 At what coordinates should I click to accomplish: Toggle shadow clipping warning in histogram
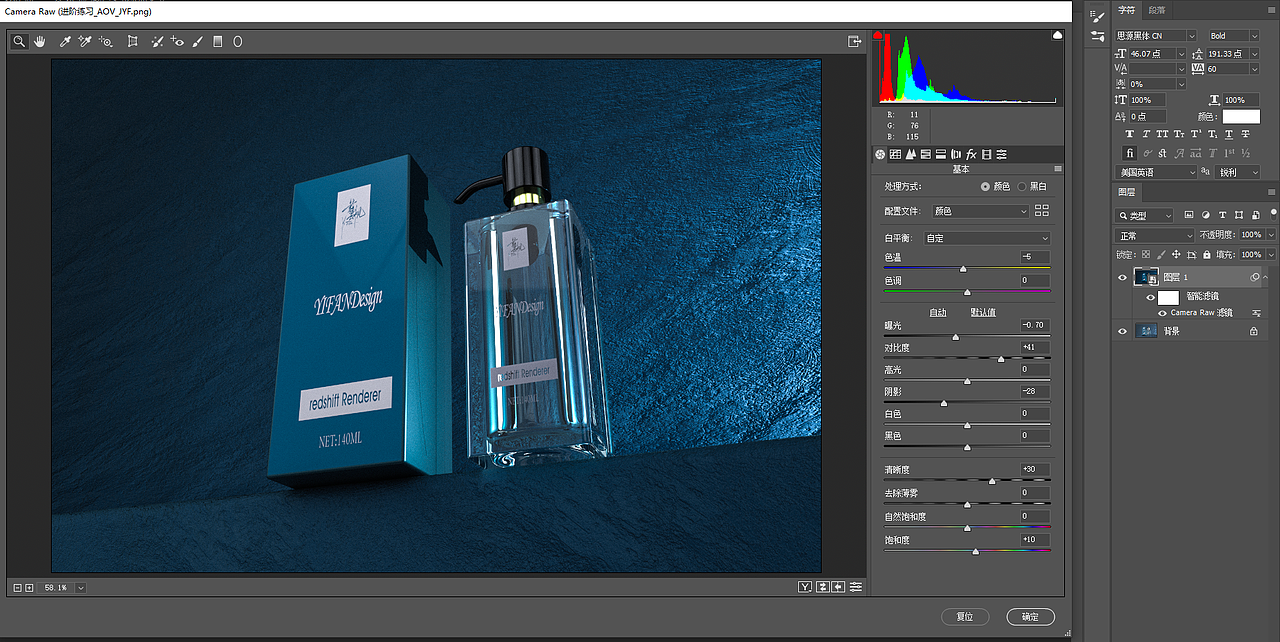[879, 36]
